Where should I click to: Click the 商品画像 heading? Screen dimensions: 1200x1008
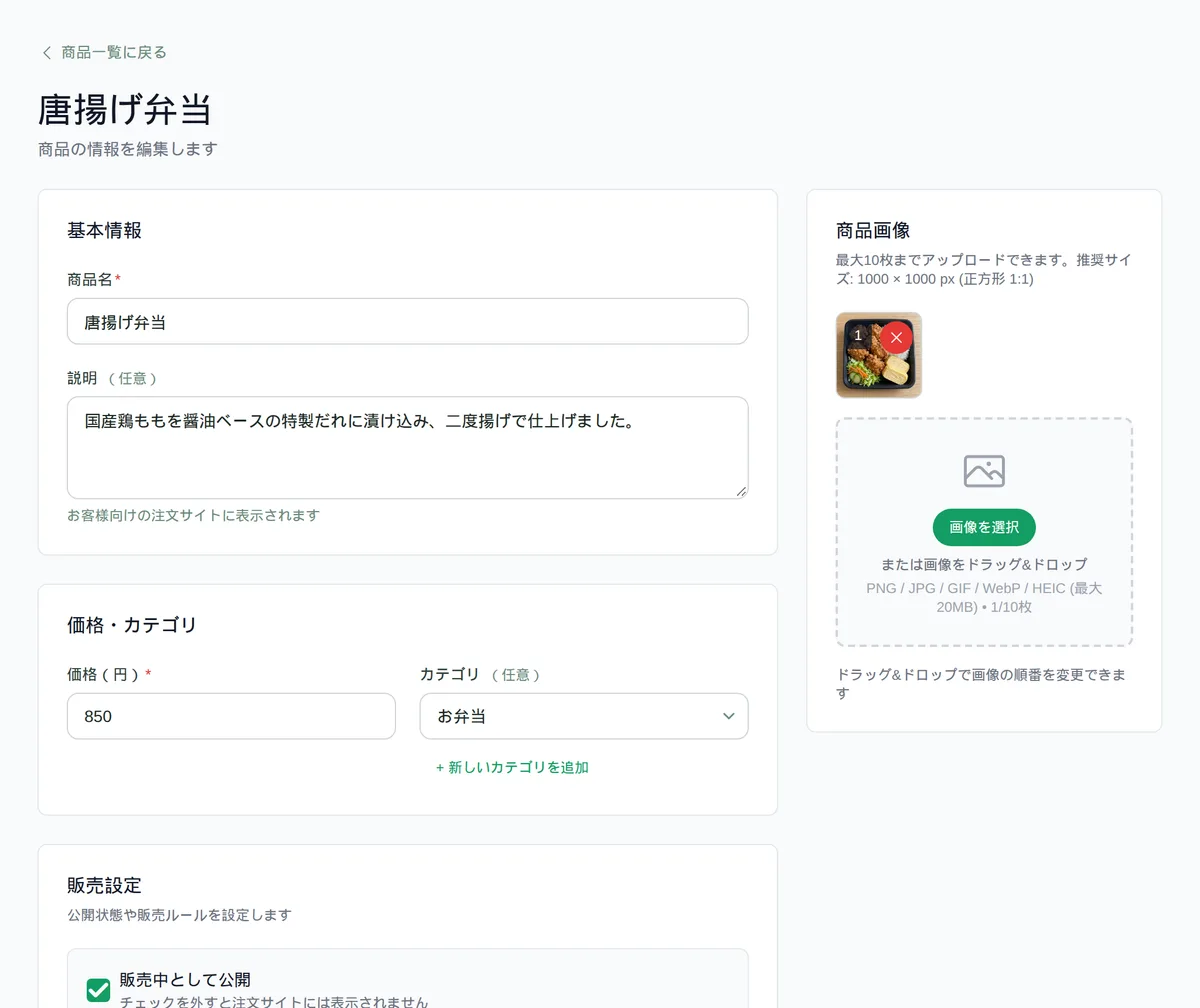873,231
